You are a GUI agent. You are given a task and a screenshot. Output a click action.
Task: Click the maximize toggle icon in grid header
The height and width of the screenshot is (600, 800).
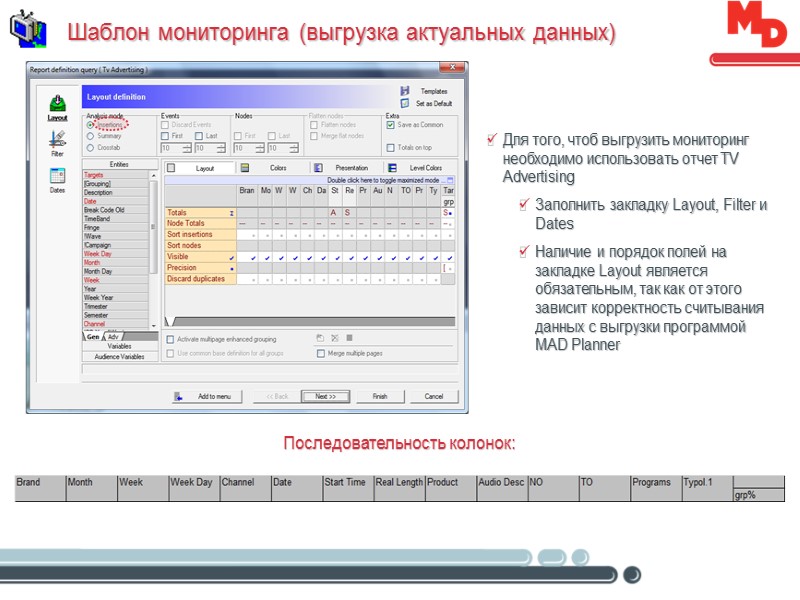pos(450,180)
